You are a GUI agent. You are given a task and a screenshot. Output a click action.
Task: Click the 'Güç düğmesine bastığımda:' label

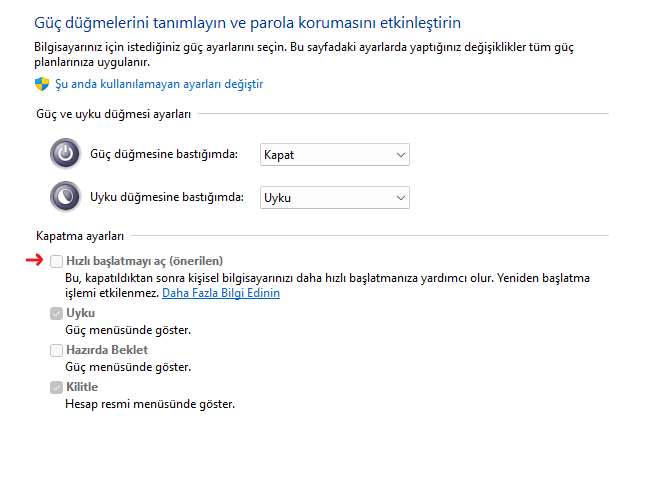tap(164, 154)
